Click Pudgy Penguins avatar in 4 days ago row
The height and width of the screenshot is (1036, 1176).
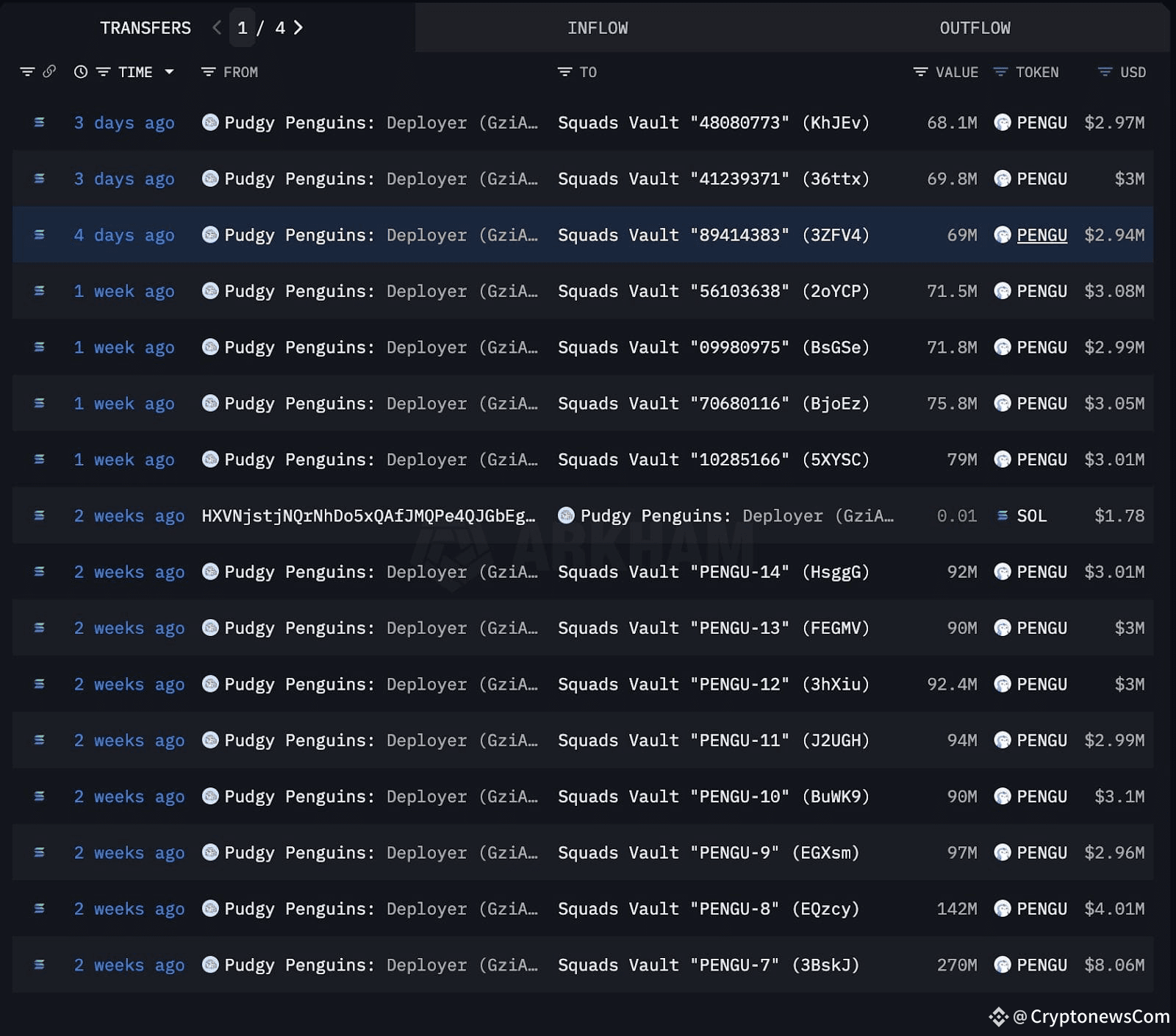[x=210, y=235]
